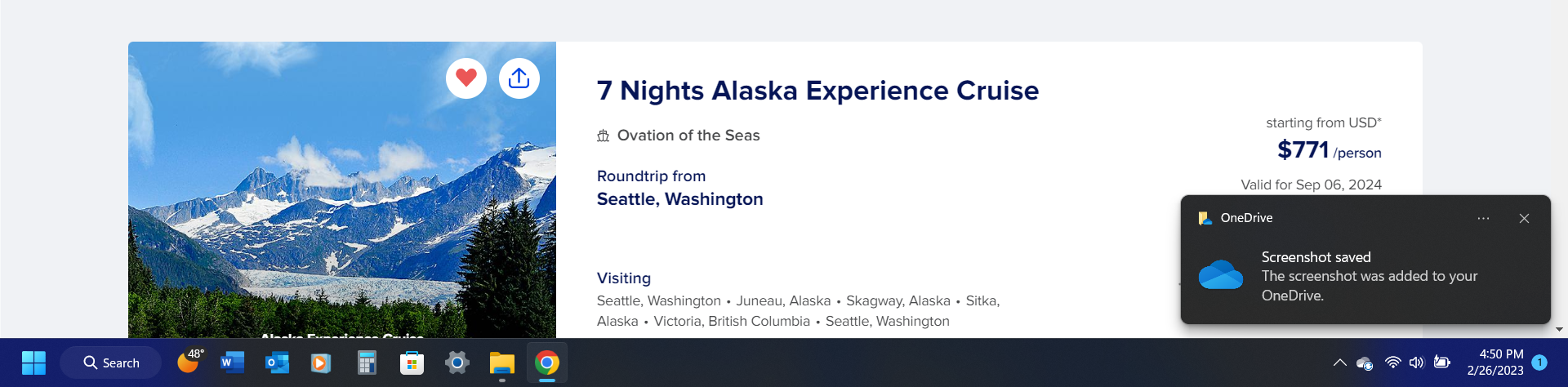Dismiss the OneDrive screenshot saved notification

(x=1524, y=218)
